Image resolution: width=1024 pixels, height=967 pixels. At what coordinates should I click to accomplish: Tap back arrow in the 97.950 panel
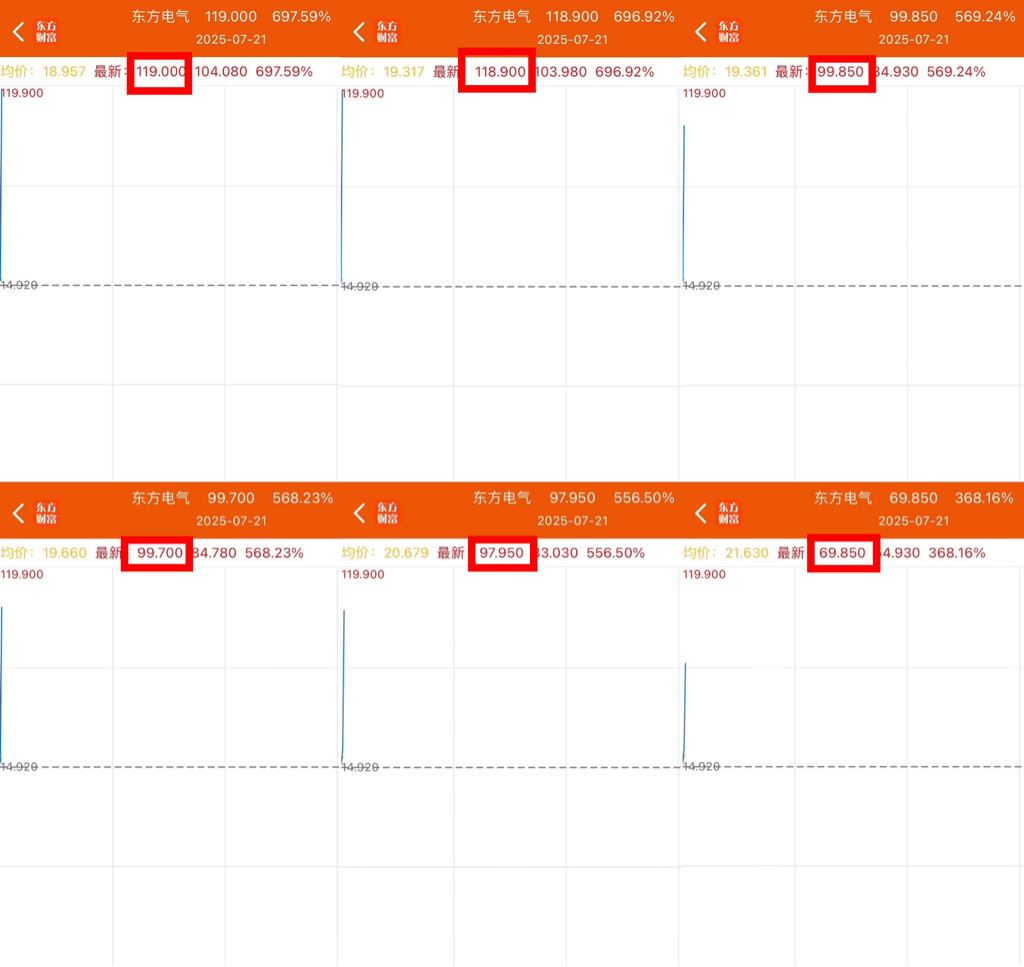[359, 513]
